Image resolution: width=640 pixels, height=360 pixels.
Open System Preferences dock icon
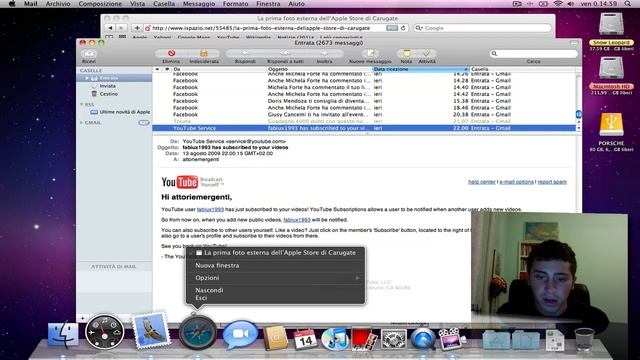pos(393,339)
